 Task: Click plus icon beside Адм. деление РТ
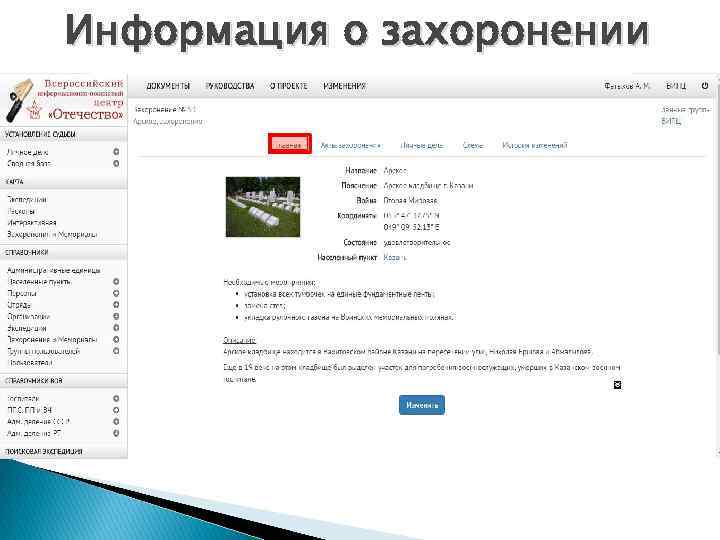tap(116, 433)
